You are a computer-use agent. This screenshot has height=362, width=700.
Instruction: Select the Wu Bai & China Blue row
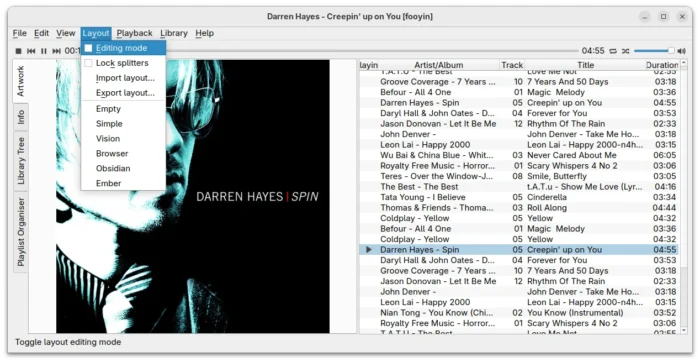519,155
